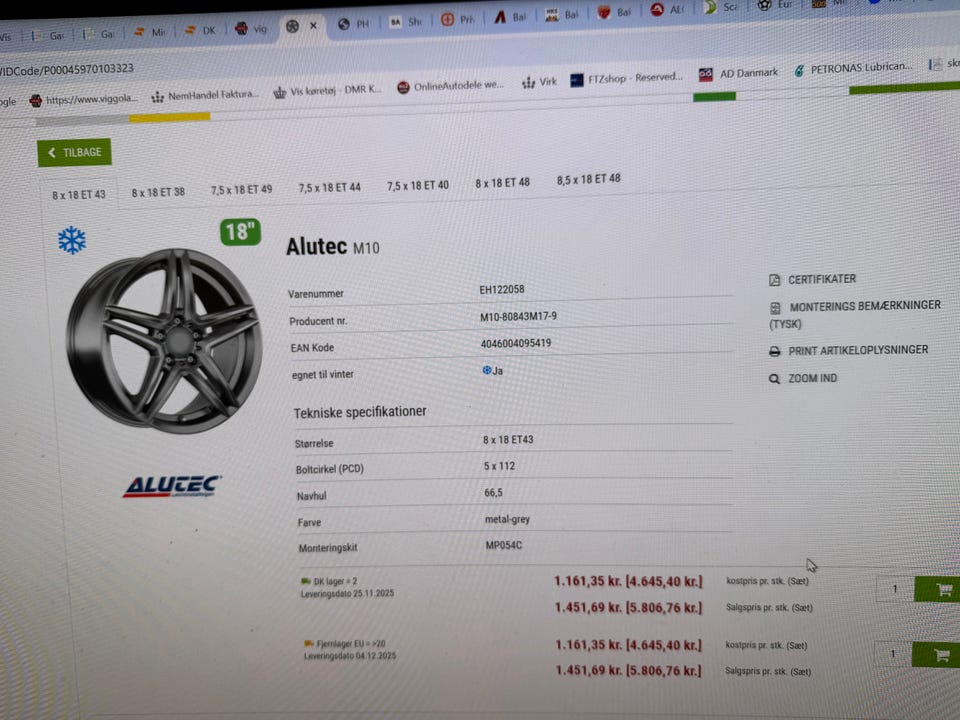Click the green TILBAGE back button
960x720 pixels.
coord(74,153)
